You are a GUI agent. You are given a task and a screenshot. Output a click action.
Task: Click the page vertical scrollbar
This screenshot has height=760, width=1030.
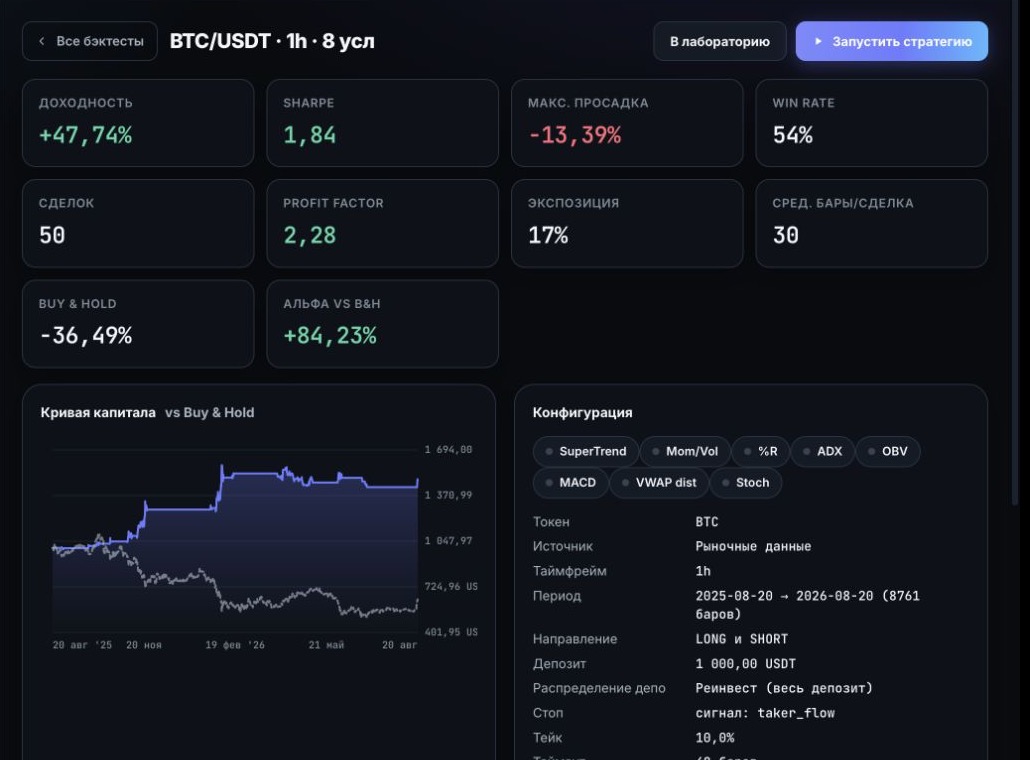coord(1014,253)
